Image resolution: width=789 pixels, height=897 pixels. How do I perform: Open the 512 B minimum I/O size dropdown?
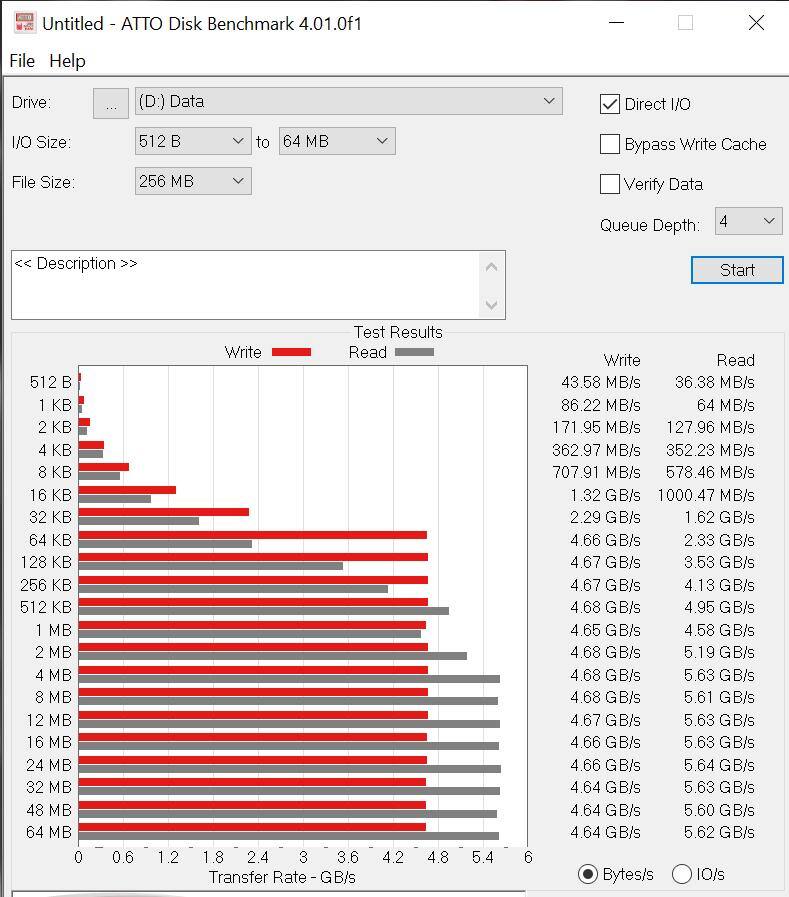click(192, 142)
